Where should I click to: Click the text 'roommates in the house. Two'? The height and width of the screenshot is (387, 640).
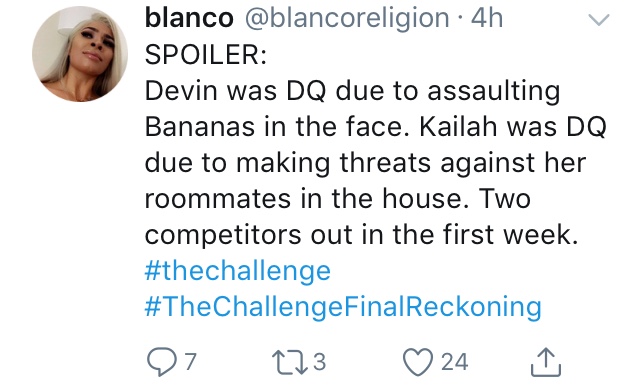338,199
